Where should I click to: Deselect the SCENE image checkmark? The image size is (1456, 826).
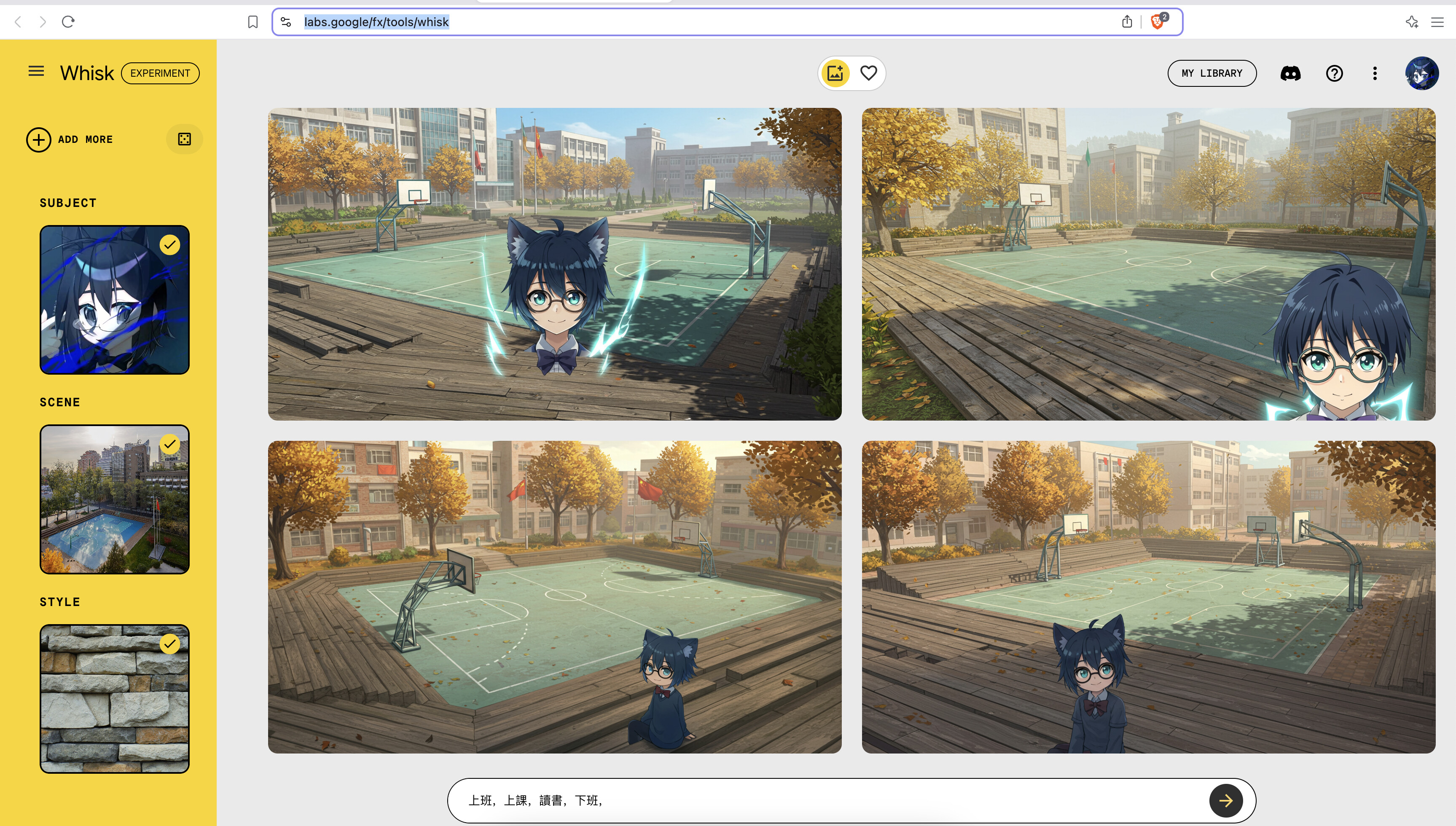pyautogui.click(x=169, y=444)
